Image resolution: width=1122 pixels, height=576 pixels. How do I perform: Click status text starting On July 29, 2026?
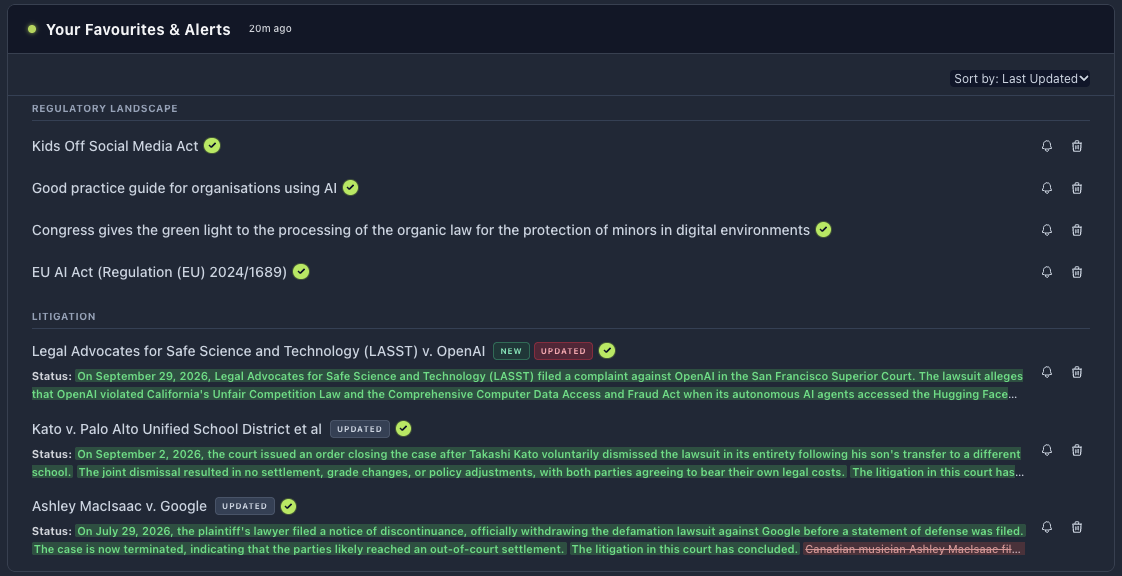point(529,540)
